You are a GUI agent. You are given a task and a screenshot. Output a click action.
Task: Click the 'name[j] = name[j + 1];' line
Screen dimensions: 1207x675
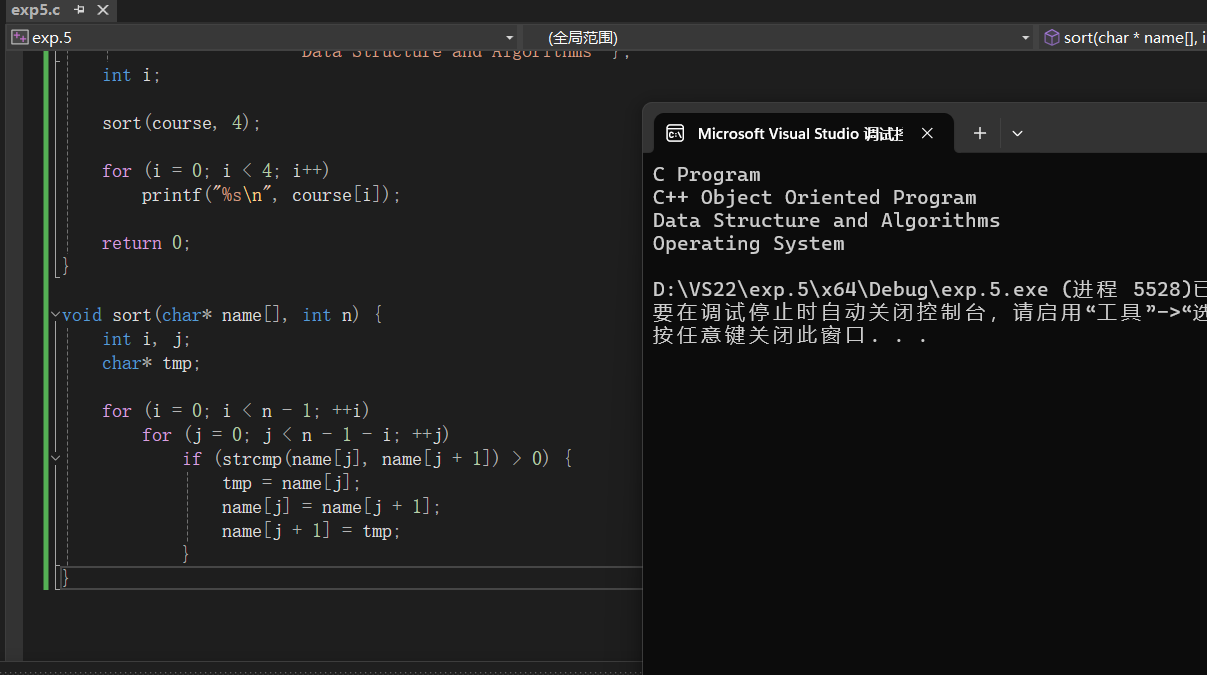tap(331, 507)
